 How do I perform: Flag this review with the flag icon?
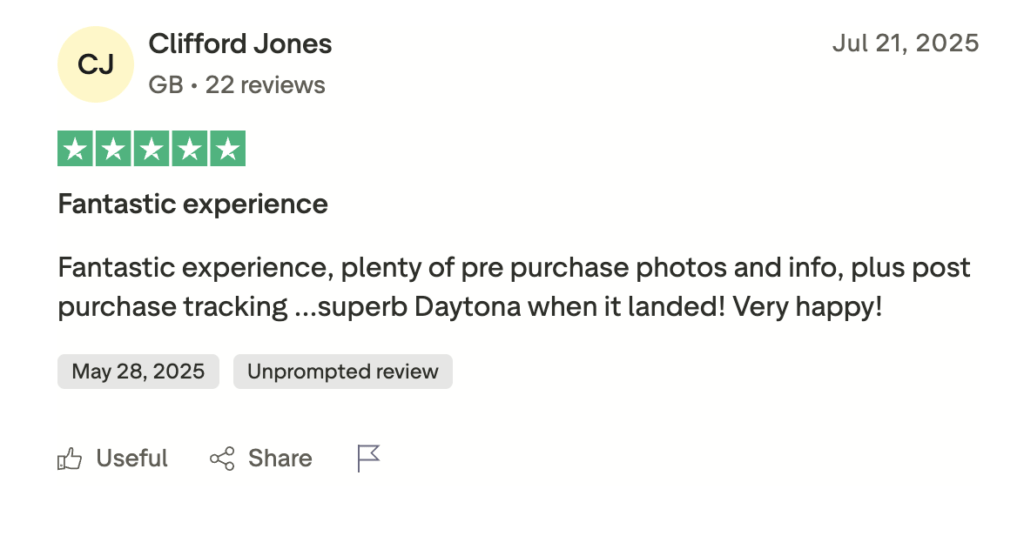tap(369, 459)
